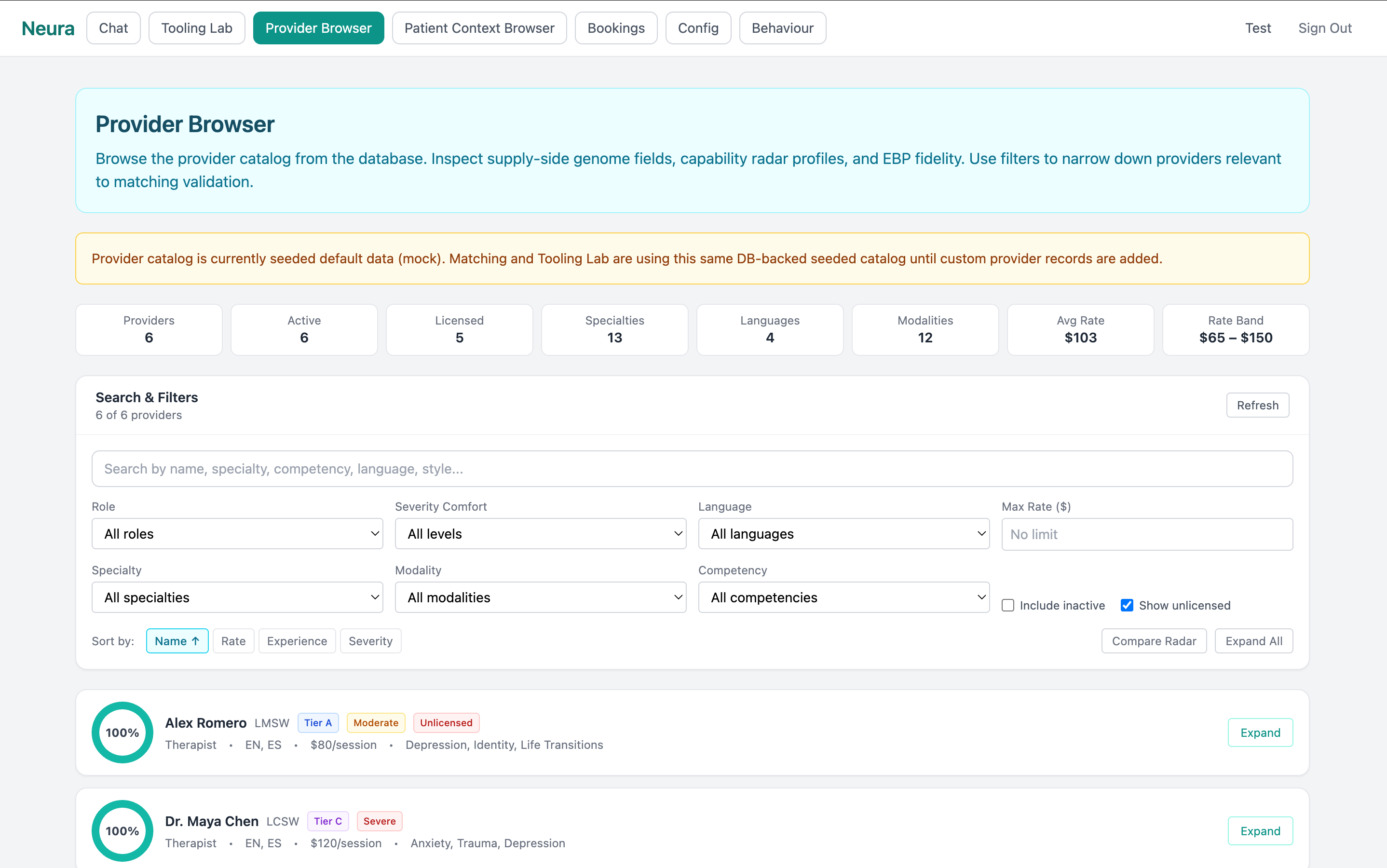Image resolution: width=1387 pixels, height=868 pixels.
Task: Expand the Severity Comfort selector
Action: tap(540, 533)
